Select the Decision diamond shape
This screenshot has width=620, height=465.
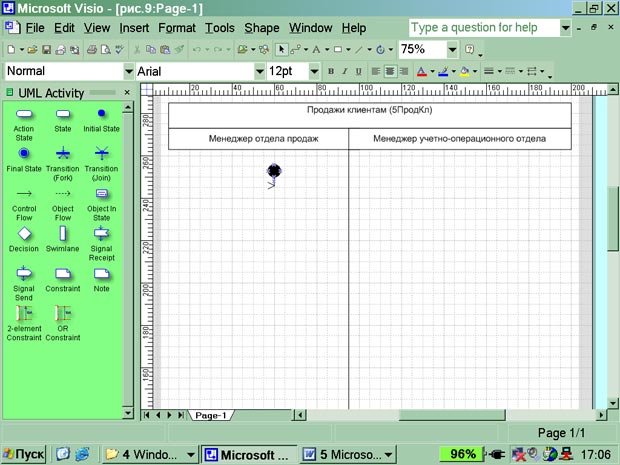tap(24, 233)
